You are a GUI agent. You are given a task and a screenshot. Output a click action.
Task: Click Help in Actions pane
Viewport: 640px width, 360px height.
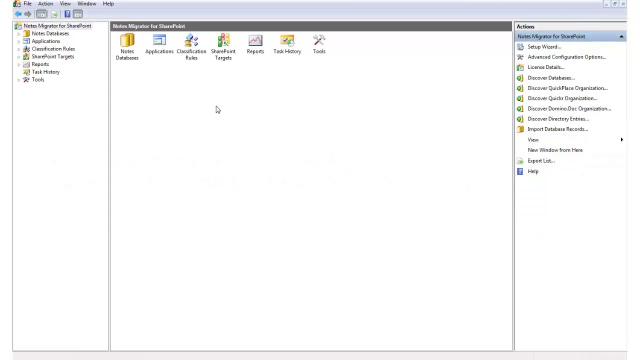(533, 171)
